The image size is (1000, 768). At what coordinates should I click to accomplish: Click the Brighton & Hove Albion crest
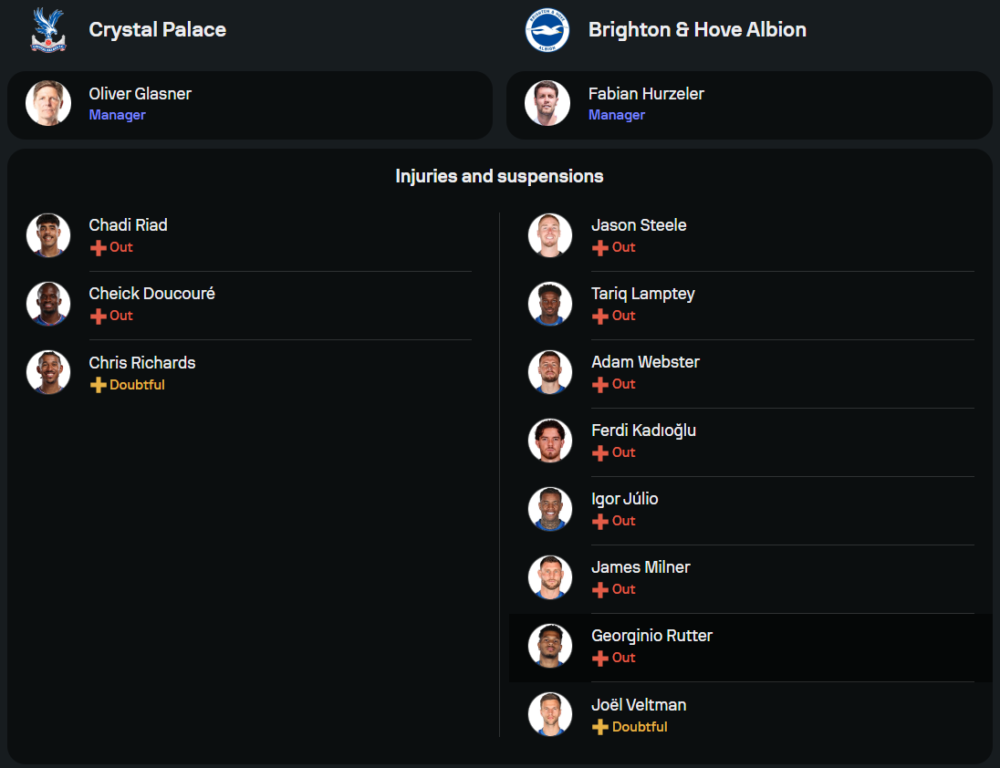tap(547, 30)
